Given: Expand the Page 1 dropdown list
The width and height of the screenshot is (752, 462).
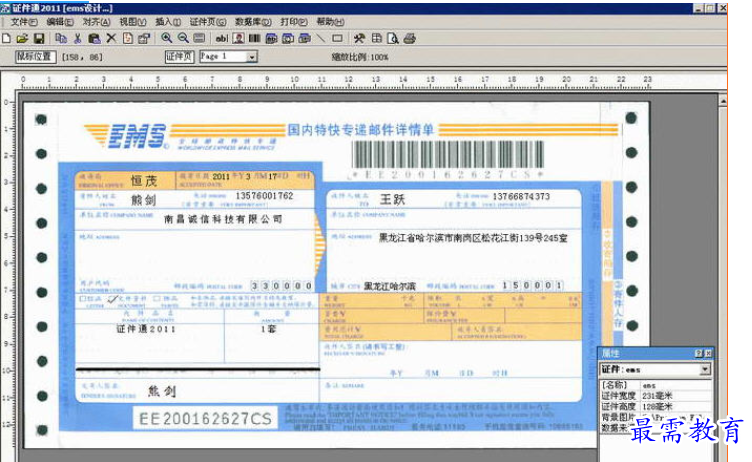Looking at the screenshot, I should (x=252, y=57).
